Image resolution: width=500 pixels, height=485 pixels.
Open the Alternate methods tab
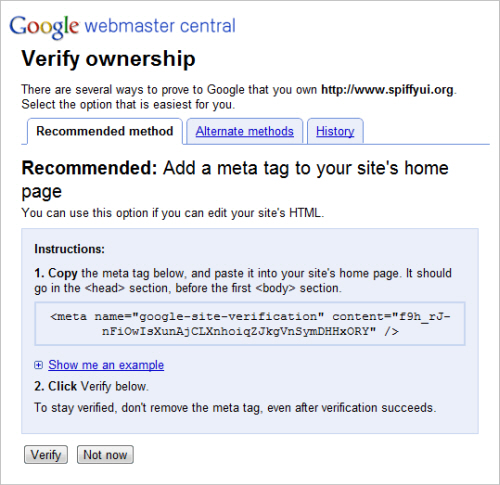point(245,131)
